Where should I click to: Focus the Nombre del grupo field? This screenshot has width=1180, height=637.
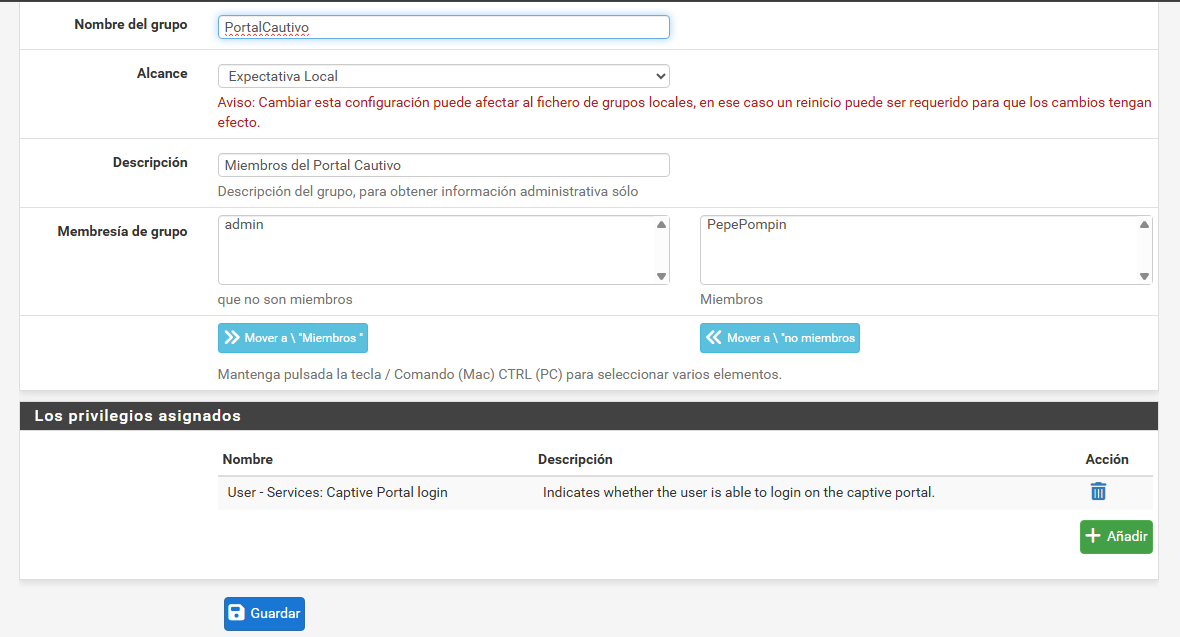[x=443, y=27]
